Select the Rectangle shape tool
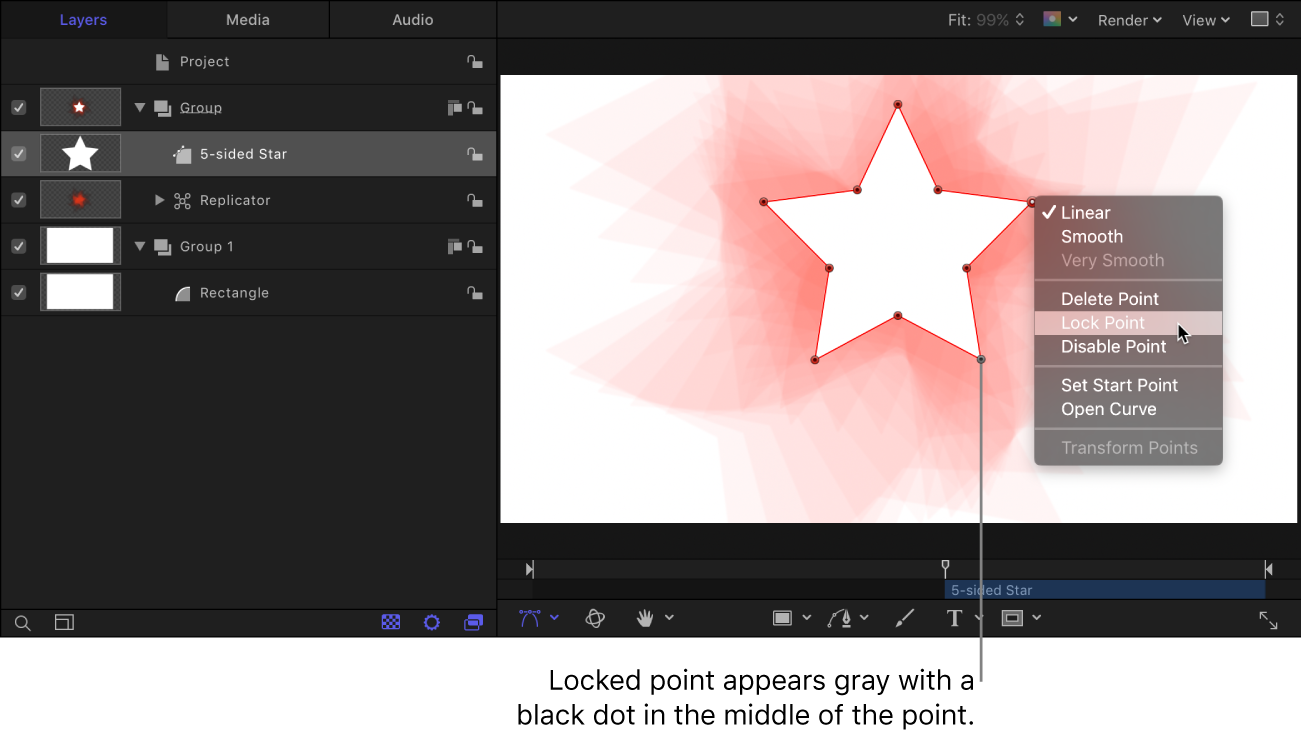 [783, 619]
